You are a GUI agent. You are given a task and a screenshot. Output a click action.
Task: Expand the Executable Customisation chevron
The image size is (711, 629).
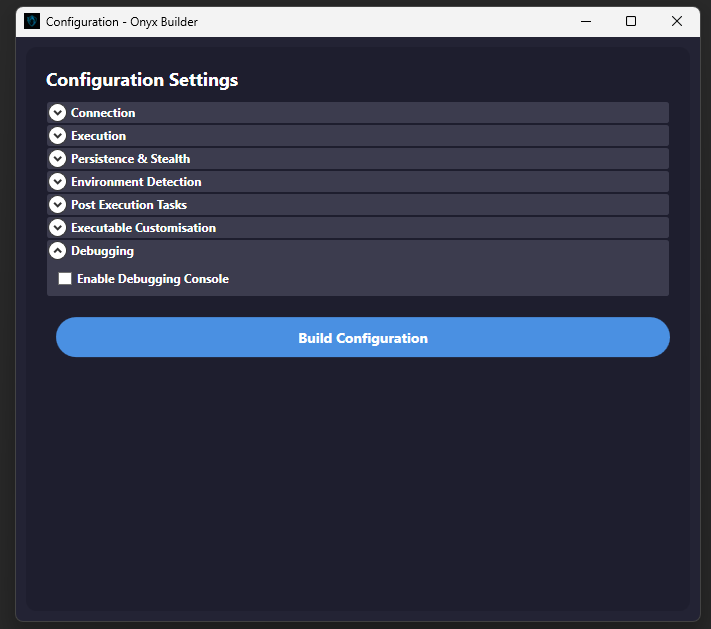58,228
